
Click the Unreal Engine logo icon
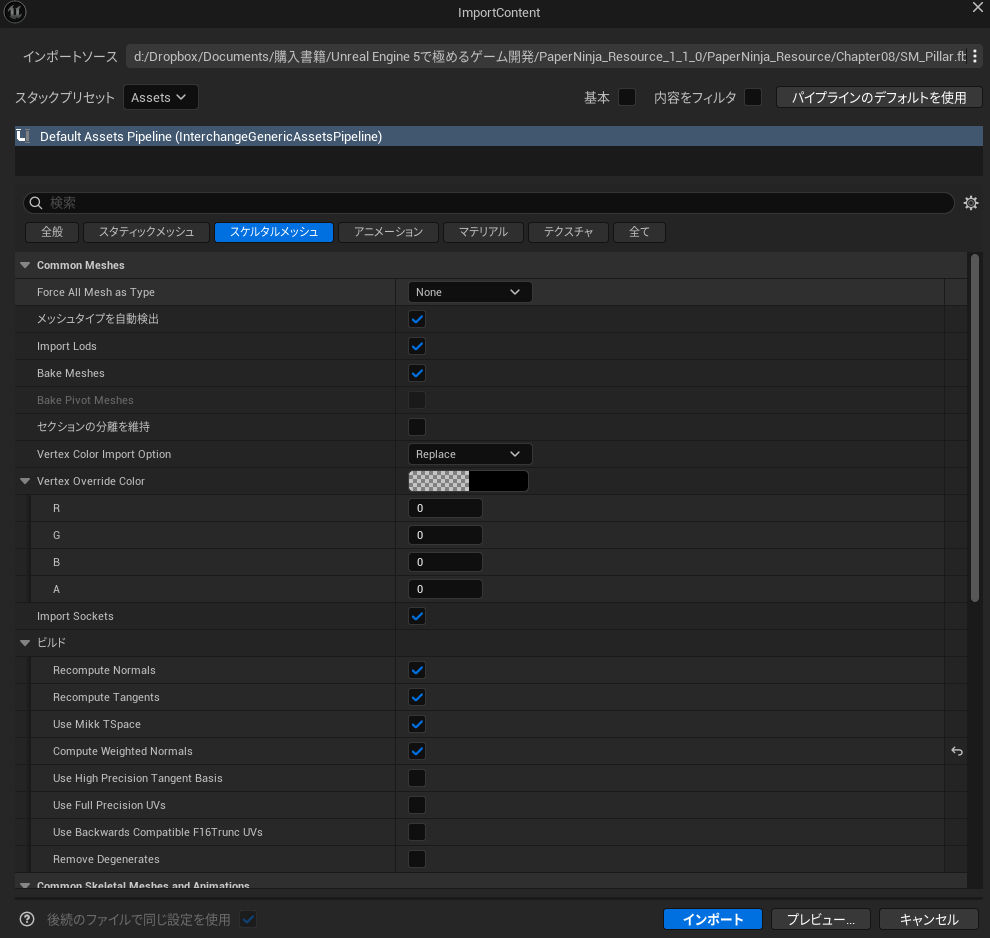coord(16,13)
